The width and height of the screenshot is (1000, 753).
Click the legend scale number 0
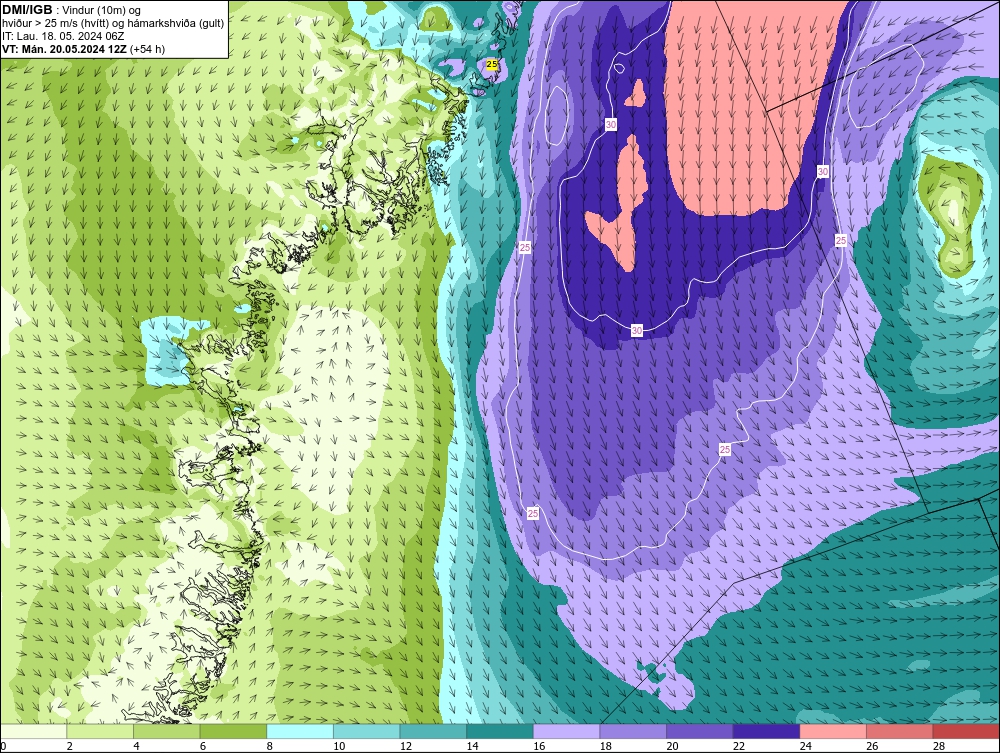coord(3,746)
